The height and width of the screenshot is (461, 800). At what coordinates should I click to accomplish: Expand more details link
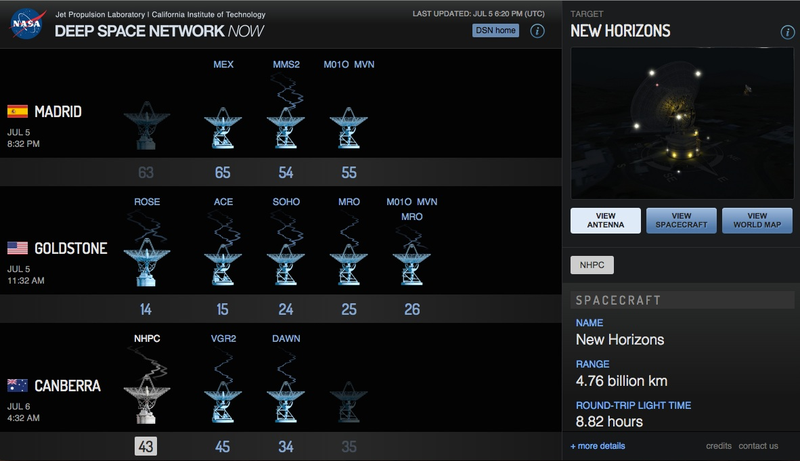tap(597, 446)
